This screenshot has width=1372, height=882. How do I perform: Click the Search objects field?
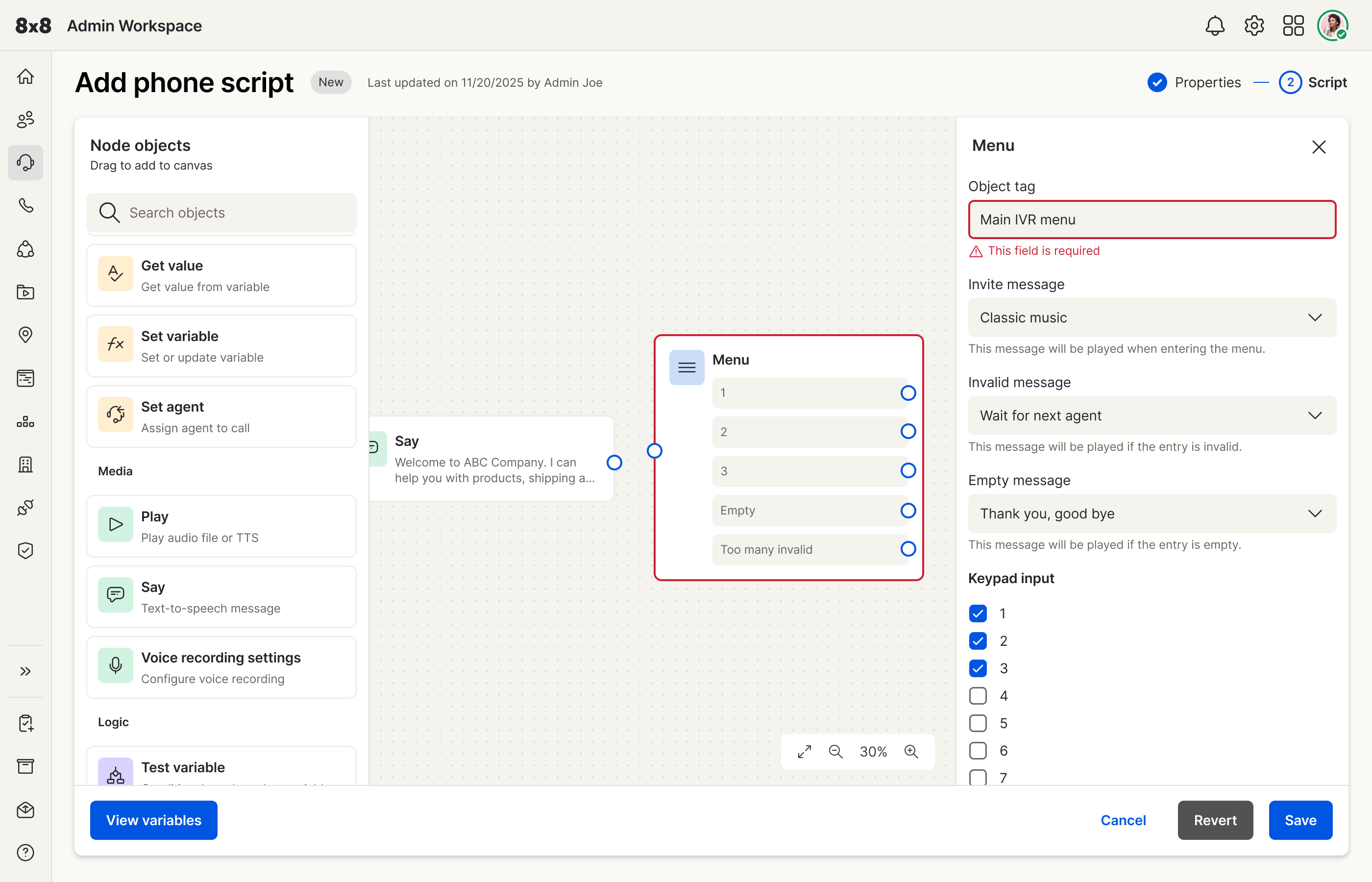point(221,213)
